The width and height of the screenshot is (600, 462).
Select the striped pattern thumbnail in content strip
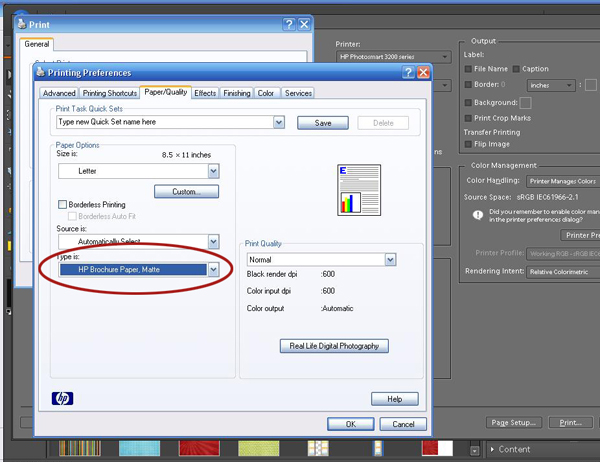point(80,448)
